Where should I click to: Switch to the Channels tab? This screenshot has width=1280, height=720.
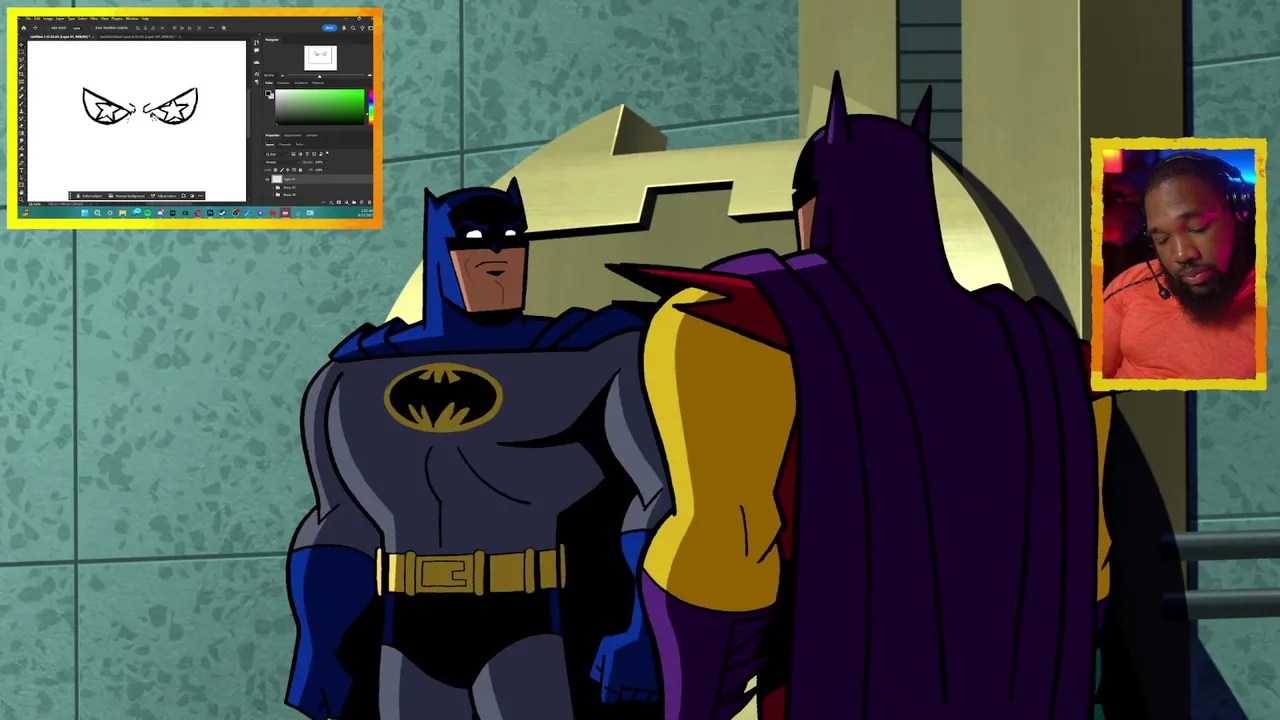[284, 145]
